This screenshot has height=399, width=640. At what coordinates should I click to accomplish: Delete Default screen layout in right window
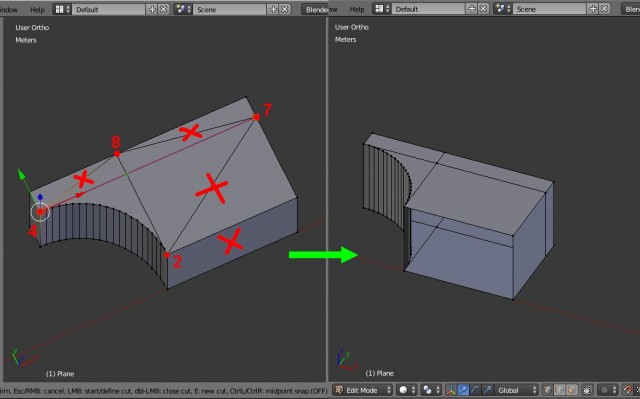click(x=483, y=9)
